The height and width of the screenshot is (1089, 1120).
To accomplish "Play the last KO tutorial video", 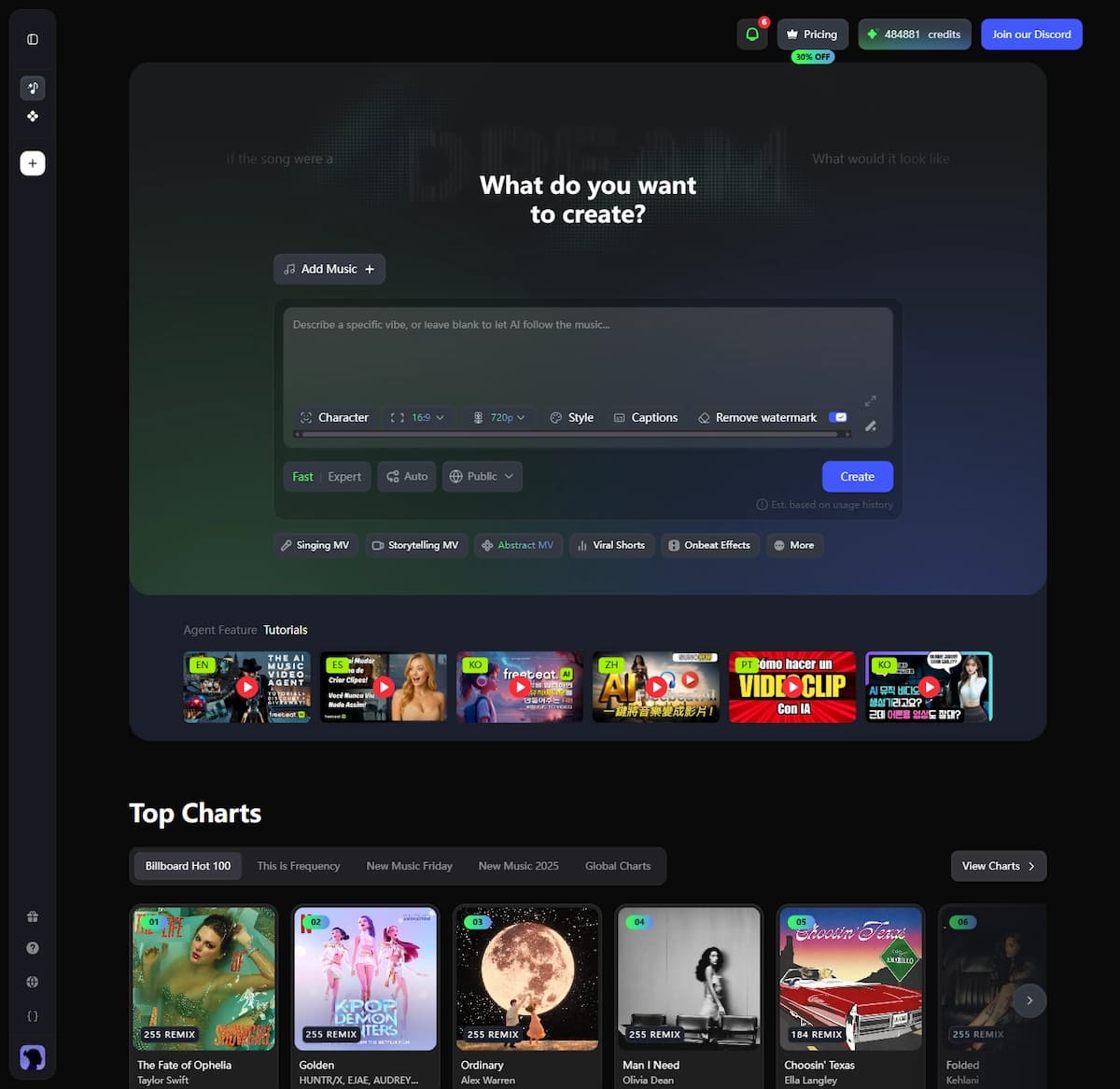I will pos(929,687).
